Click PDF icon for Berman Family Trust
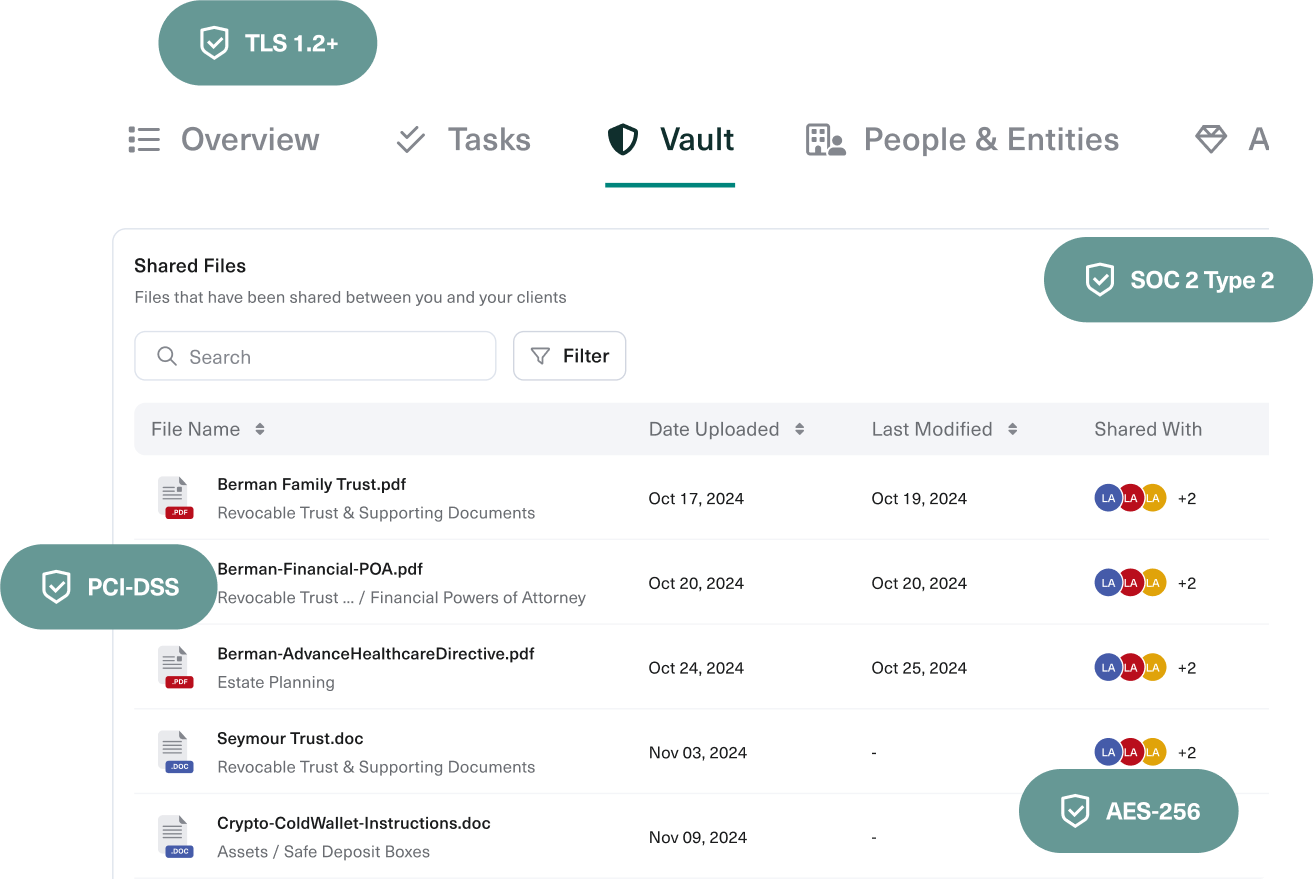 click(x=175, y=498)
